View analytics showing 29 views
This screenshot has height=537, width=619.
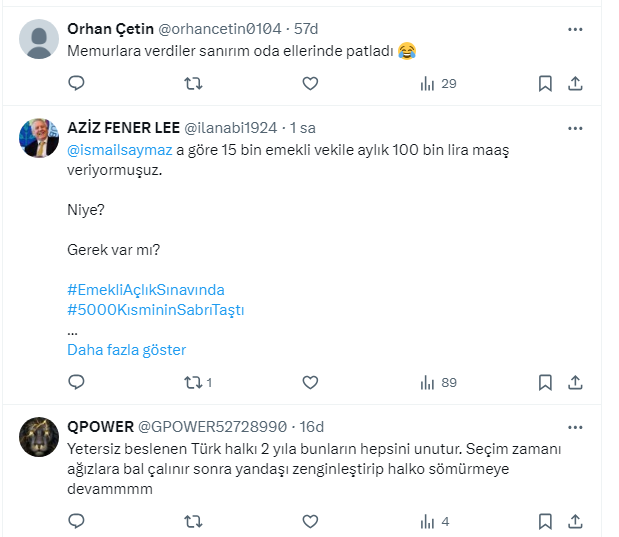click(439, 84)
